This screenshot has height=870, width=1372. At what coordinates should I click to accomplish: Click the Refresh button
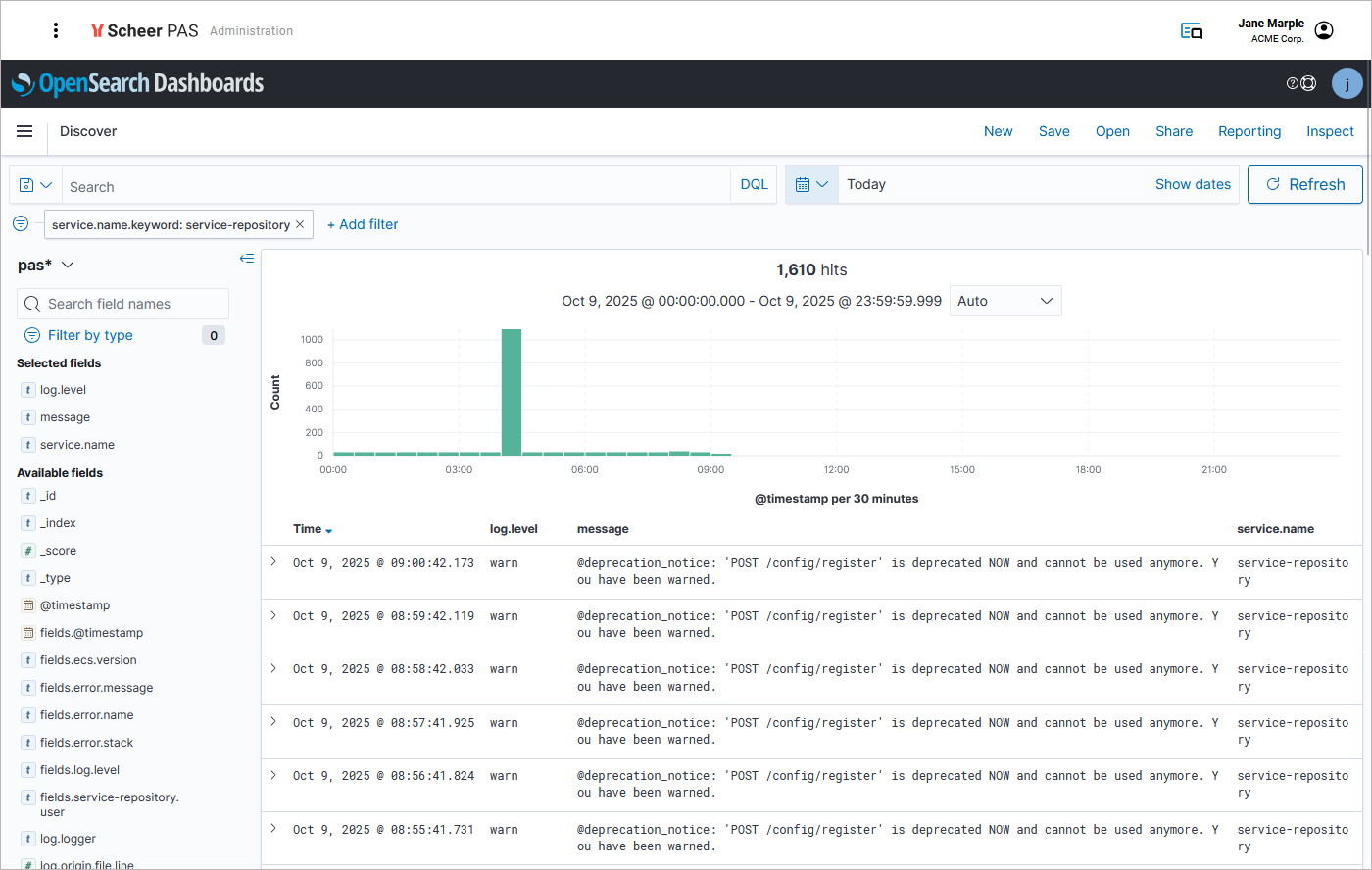[x=1304, y=184]
